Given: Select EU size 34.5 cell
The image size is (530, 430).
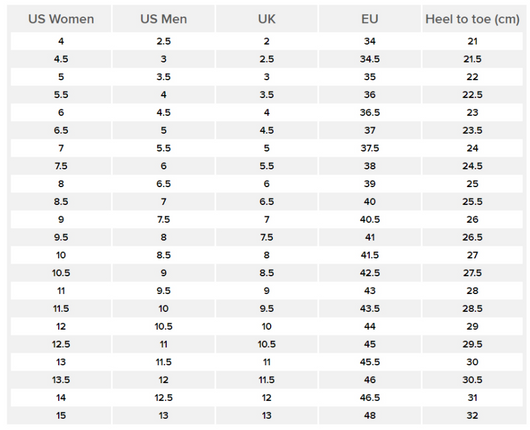Looking at the screenshot, I should coord(369,59).
